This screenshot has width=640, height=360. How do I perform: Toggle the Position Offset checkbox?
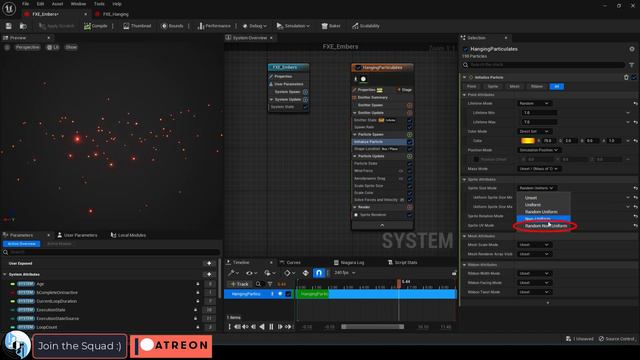[476, 159]
